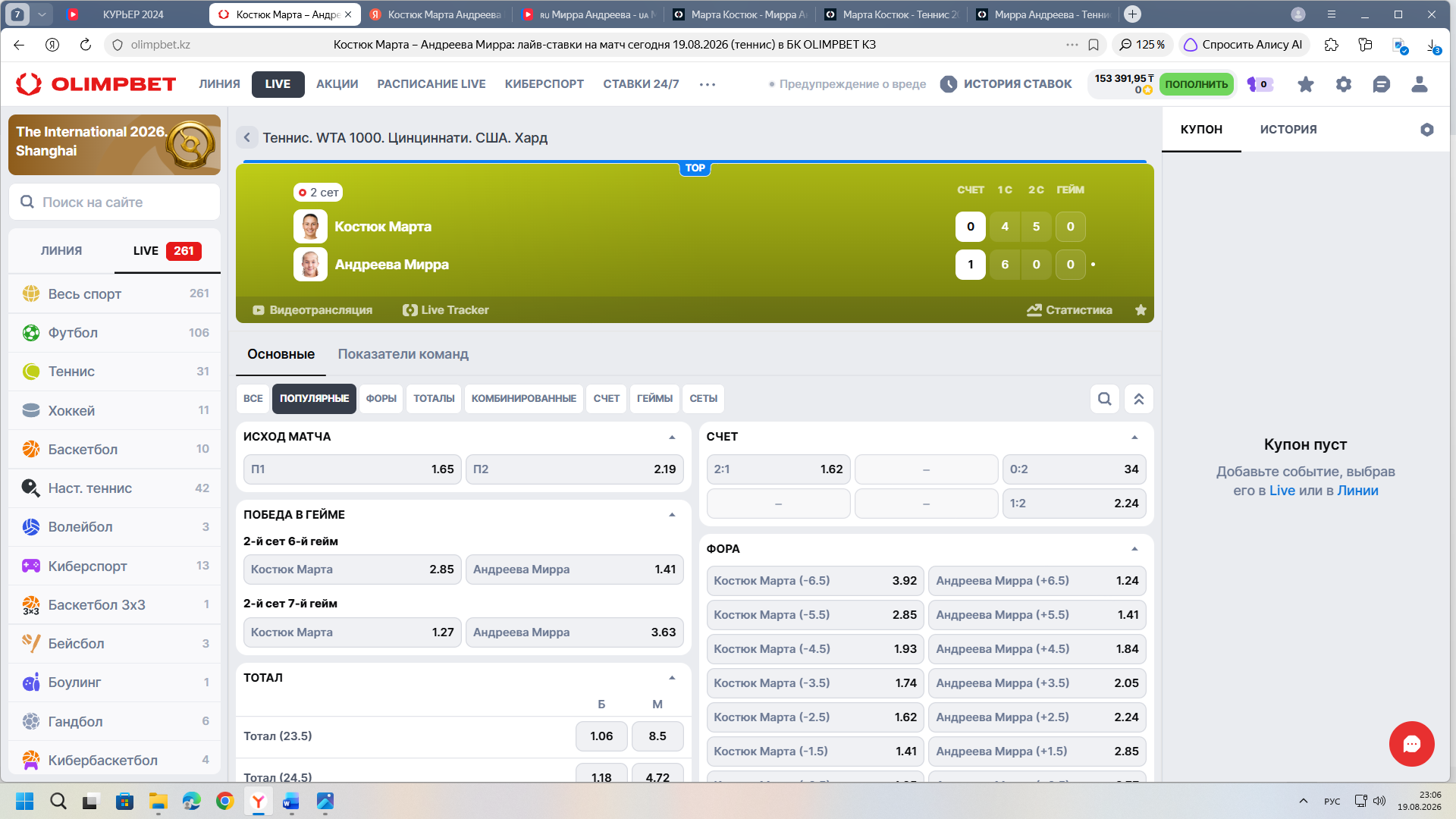Select Баскетбол in the sports sidebar

(115, 450)
